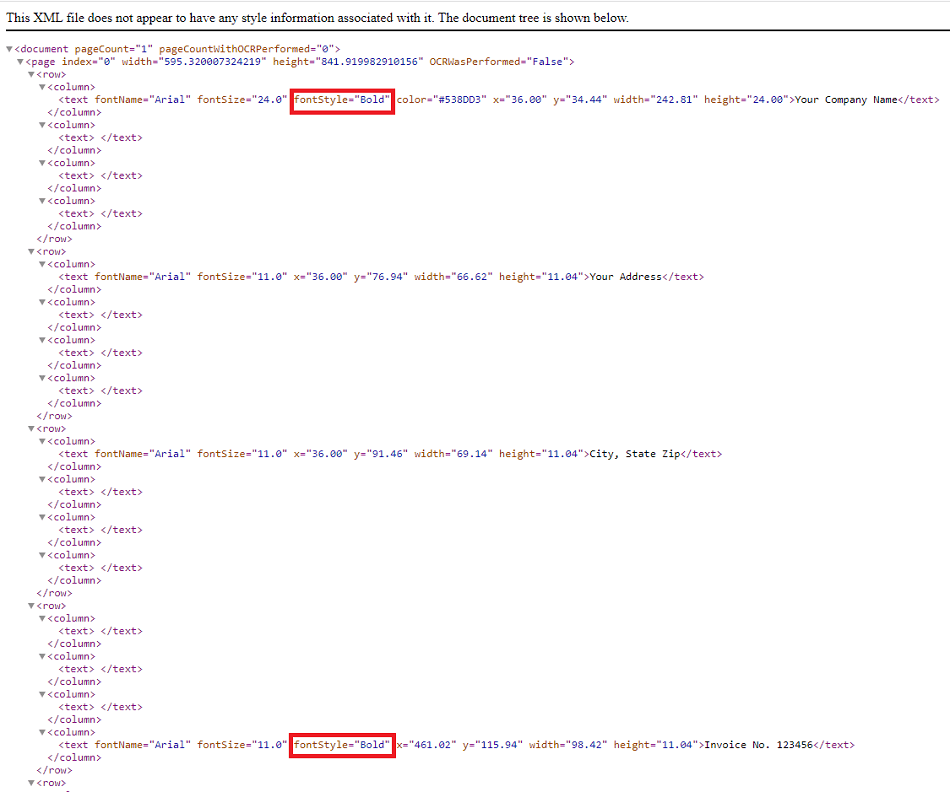Collapse the last row at the bottom
950x792 pixels.
(31, 783)
